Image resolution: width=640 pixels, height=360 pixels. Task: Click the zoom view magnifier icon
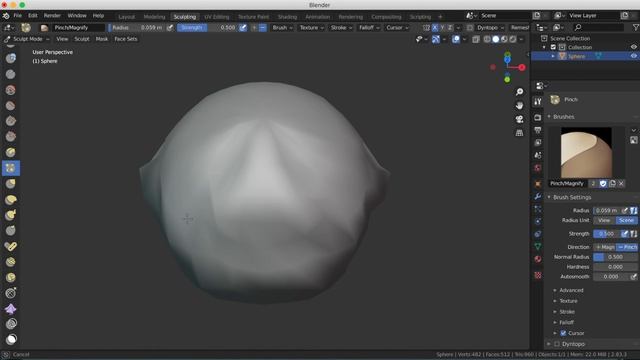point(519,92)
